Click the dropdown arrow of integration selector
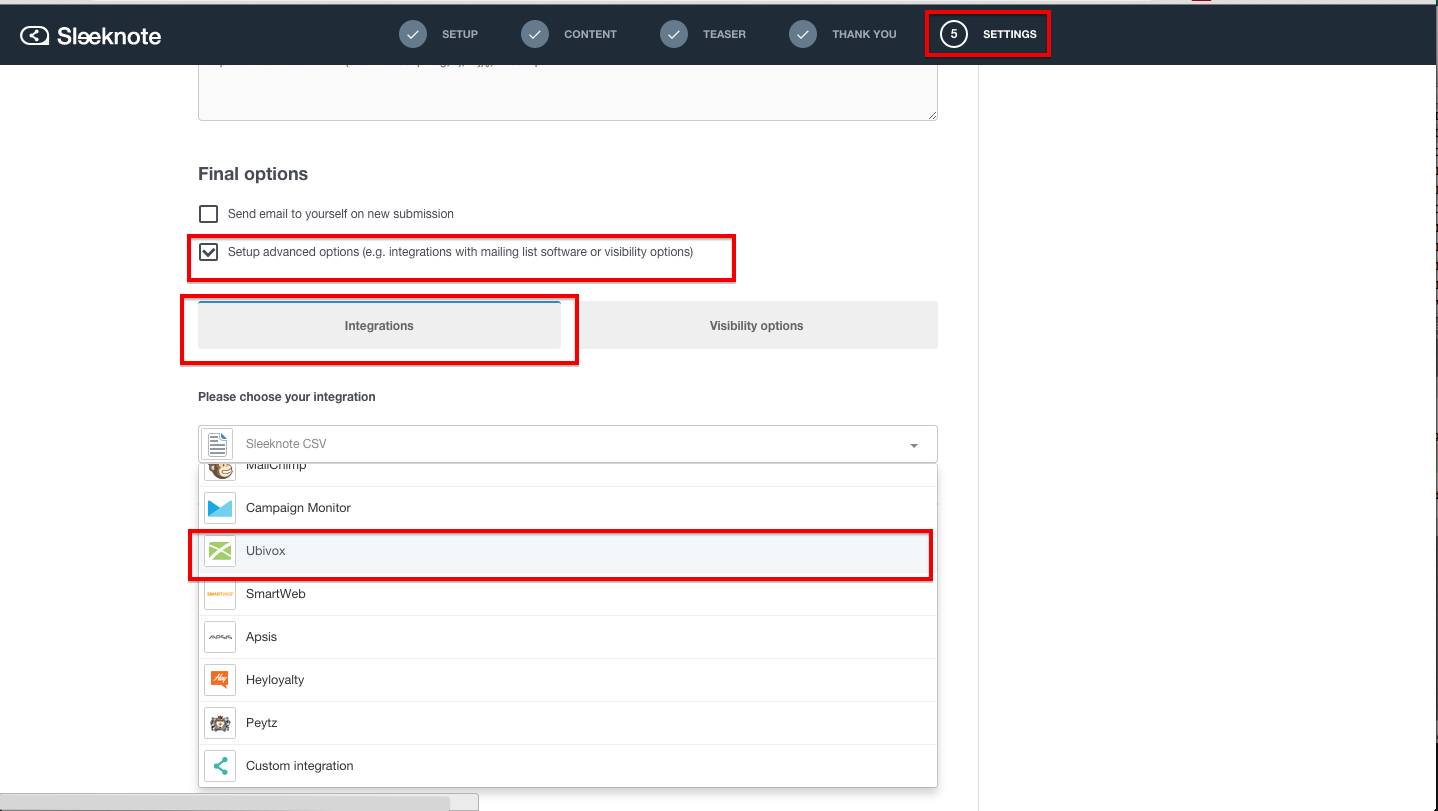The width and height of the screenshot is (1438, 811). (914, 445)
